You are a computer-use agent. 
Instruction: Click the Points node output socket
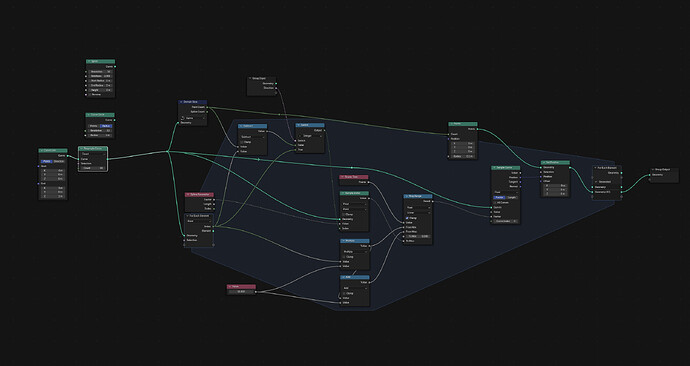(477, 129)
